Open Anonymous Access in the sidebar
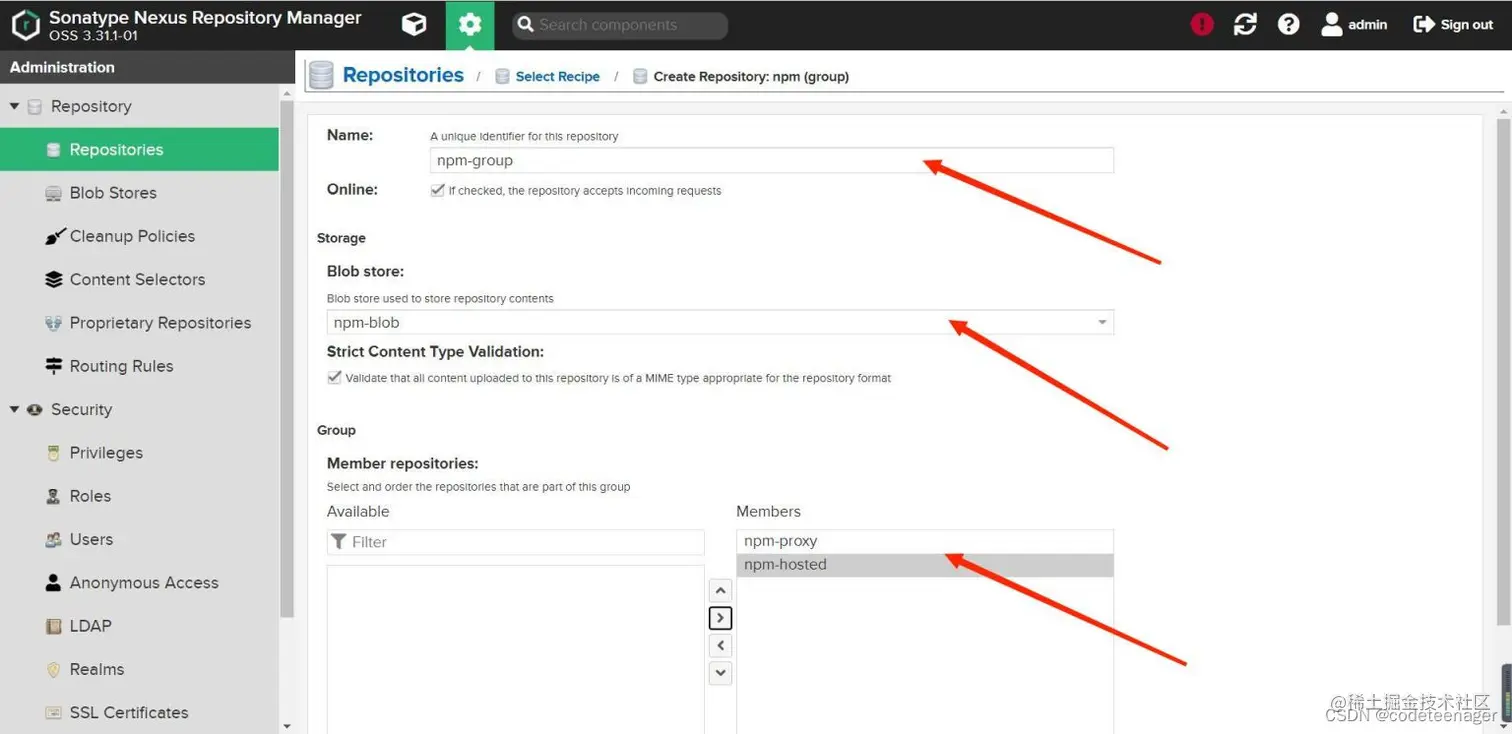1512x734 pixels. pyautogui.click(x=139, y=583)
